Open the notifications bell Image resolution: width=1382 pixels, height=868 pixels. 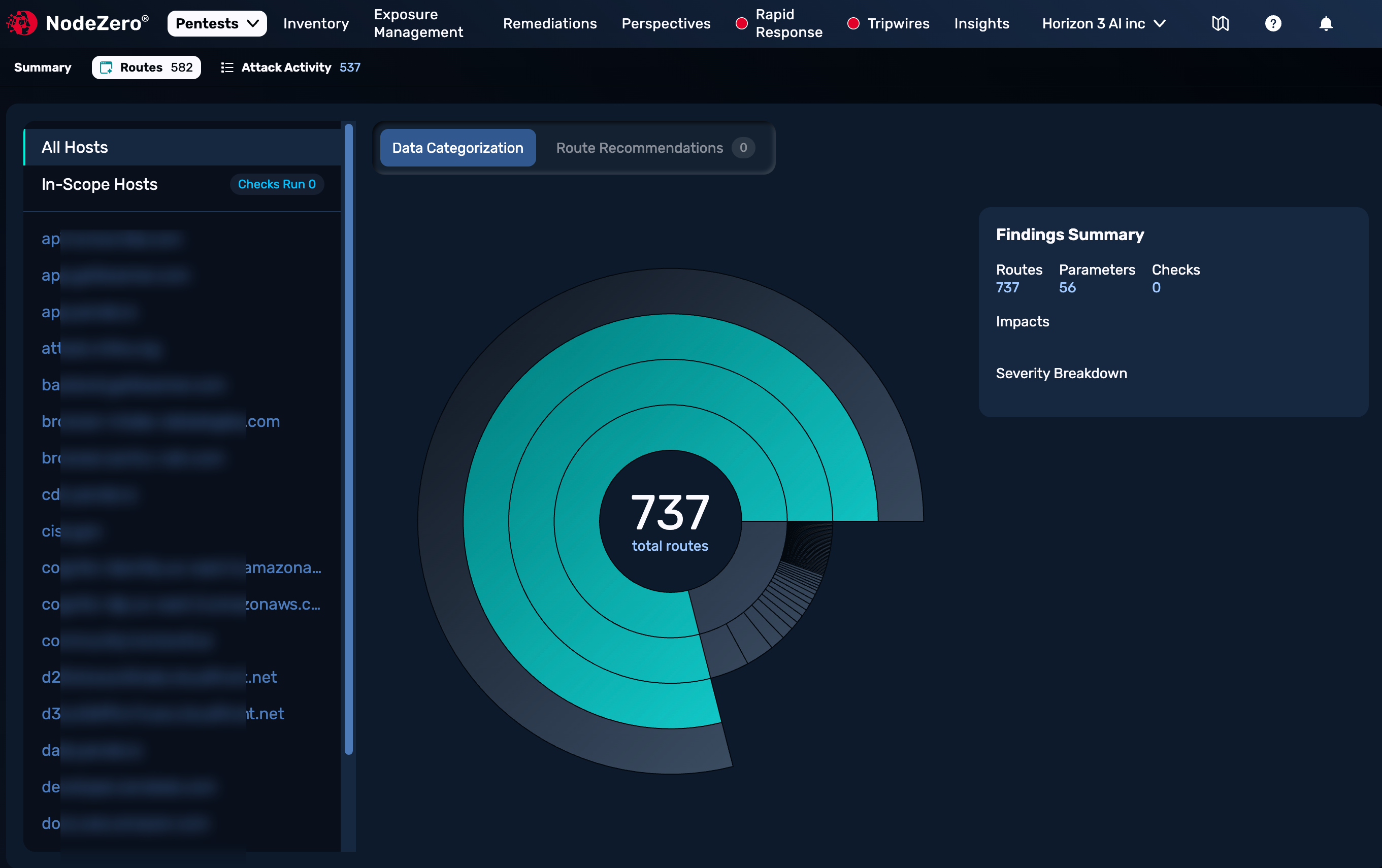click(x=1326, y=23)
